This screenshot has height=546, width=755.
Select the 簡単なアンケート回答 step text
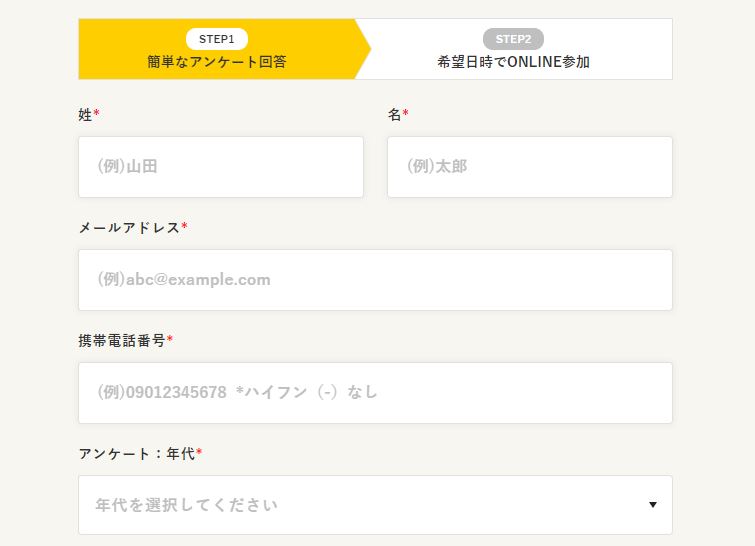point(216,62)
